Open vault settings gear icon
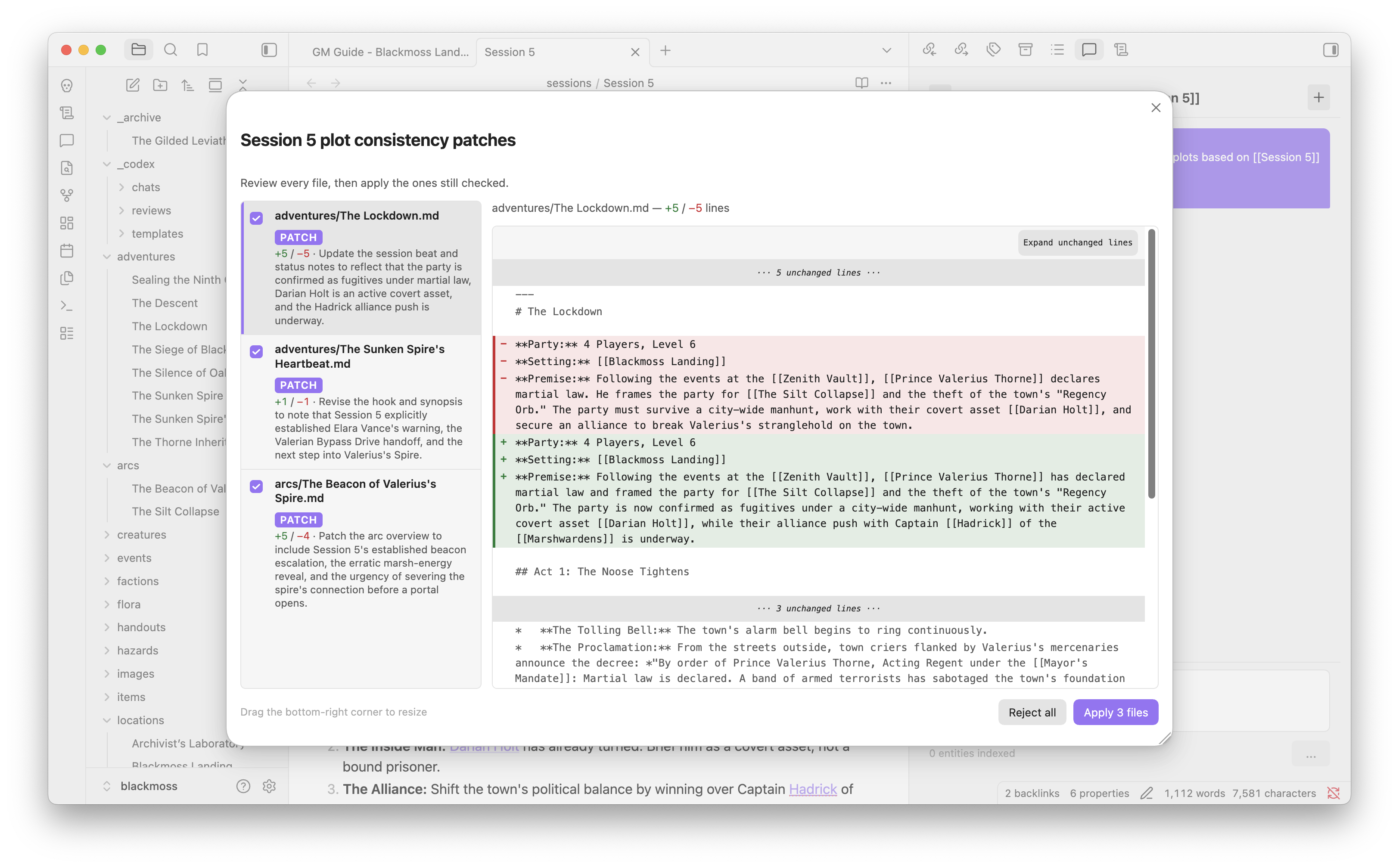1399x868 pixels. pos(269,786)
